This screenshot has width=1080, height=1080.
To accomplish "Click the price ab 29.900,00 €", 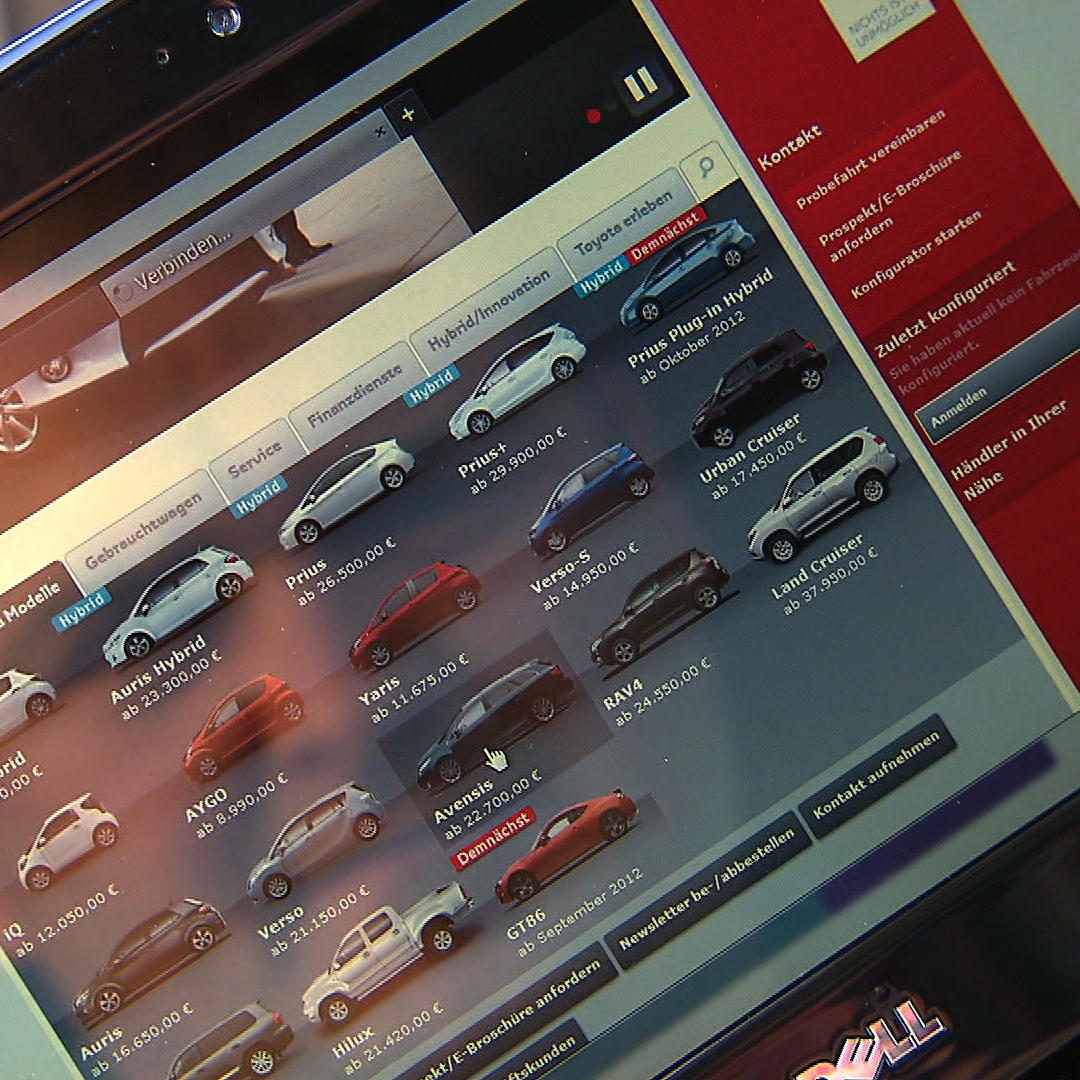I will click(x=518, y=460).
